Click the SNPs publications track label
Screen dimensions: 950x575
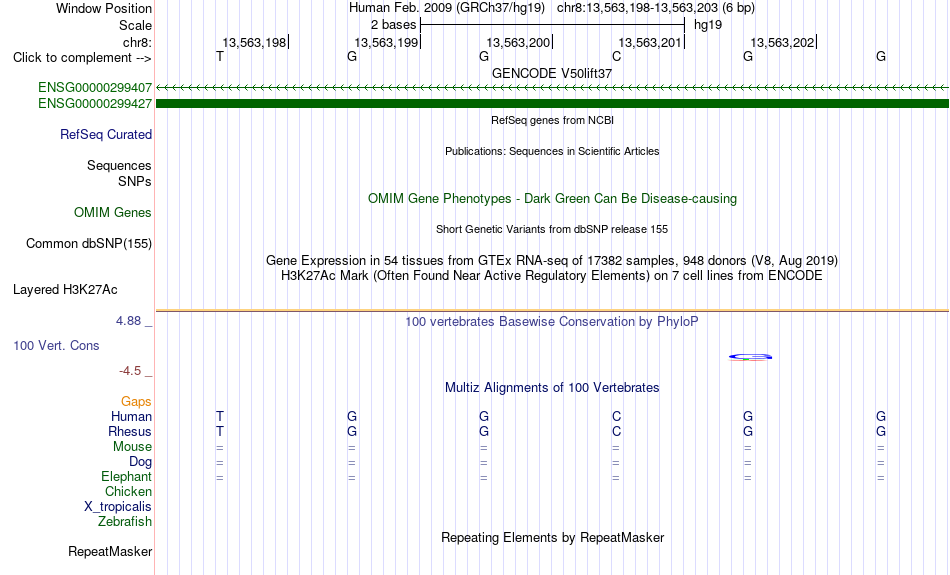tap(135, 181)
